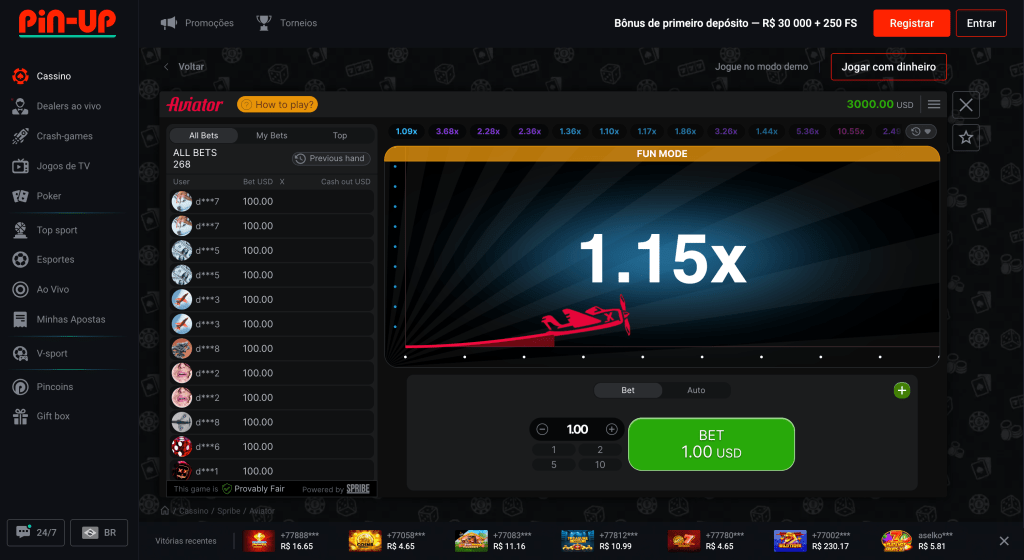Click the red Registrar button
The width and height of the screenshot is (1024, 560).
pyautogui.click(x=911, y=23)
